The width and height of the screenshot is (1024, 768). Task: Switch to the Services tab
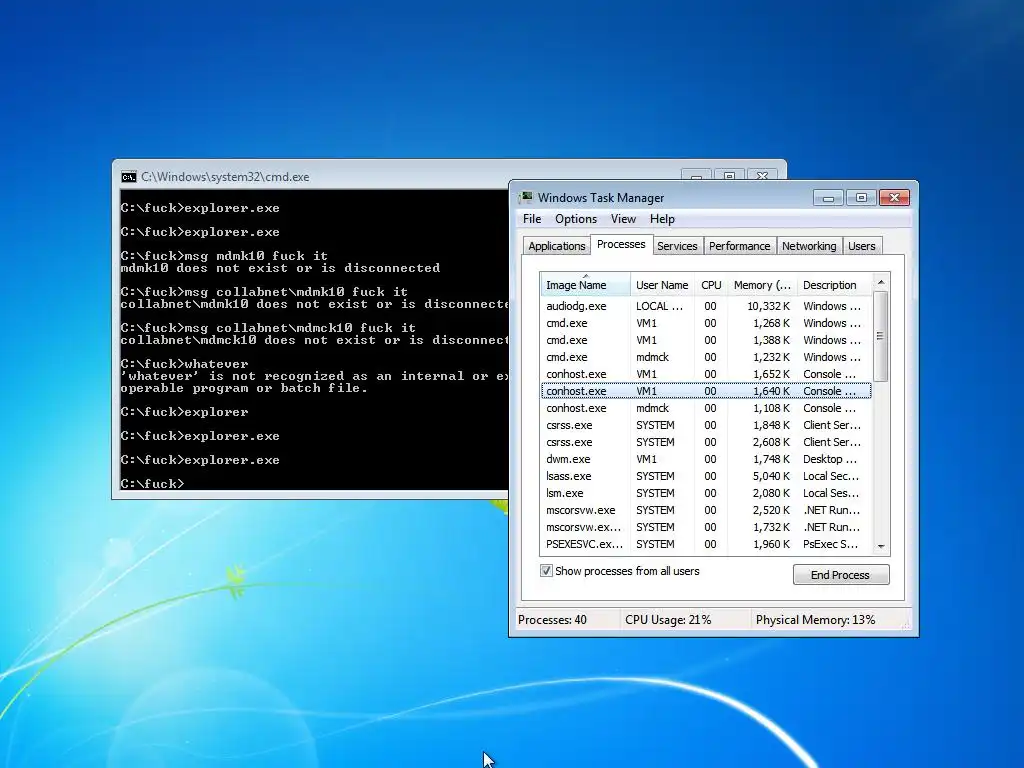tap(677, 246)
